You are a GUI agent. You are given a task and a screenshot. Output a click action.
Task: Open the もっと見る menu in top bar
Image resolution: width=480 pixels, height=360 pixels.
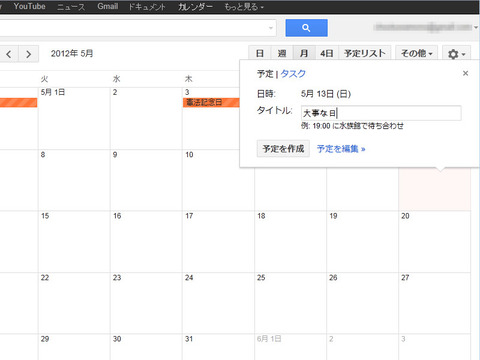point(244,7)
